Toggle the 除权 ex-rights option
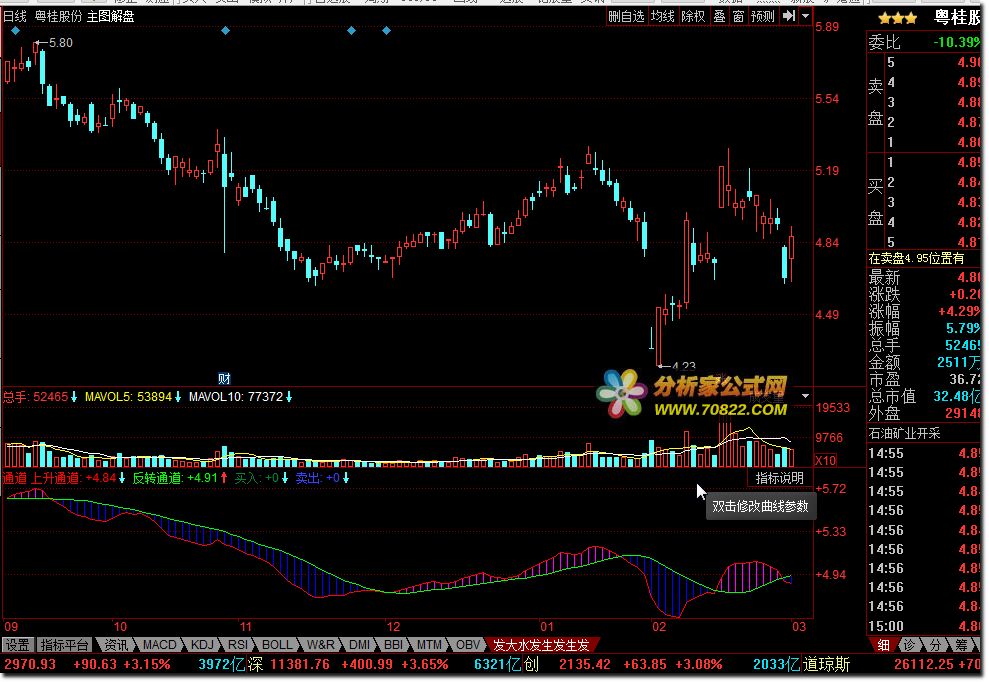 [693, 16]
